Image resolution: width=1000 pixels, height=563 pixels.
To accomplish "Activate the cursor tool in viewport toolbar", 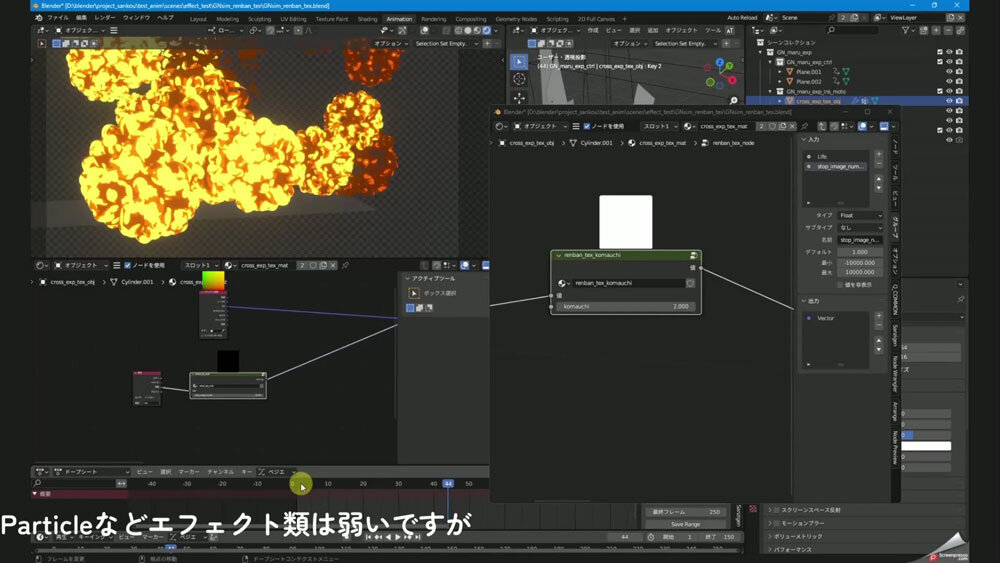I will [x=519, y=79].
